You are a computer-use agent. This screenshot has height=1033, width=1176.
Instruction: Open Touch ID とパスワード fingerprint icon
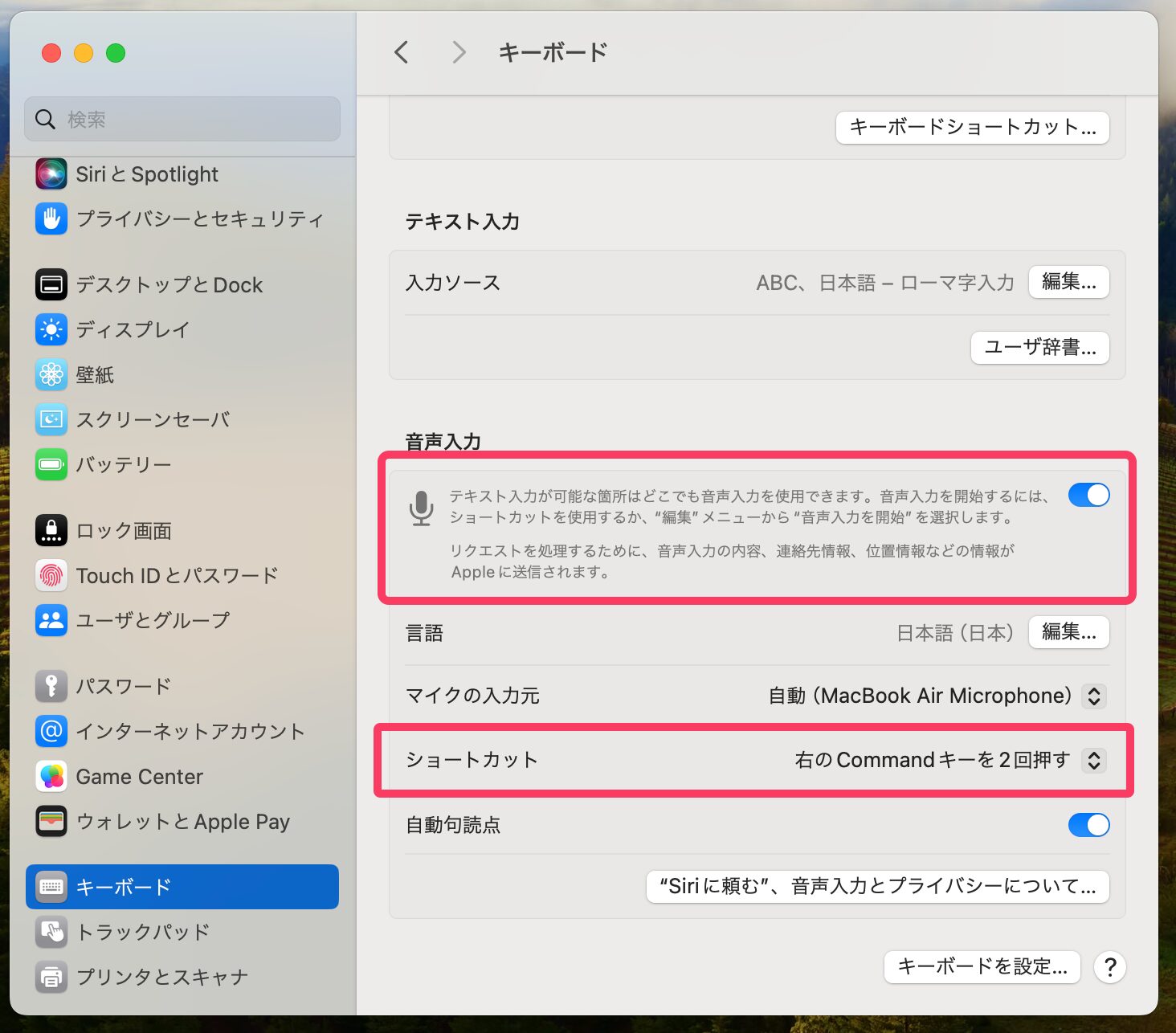coord(51,576)
